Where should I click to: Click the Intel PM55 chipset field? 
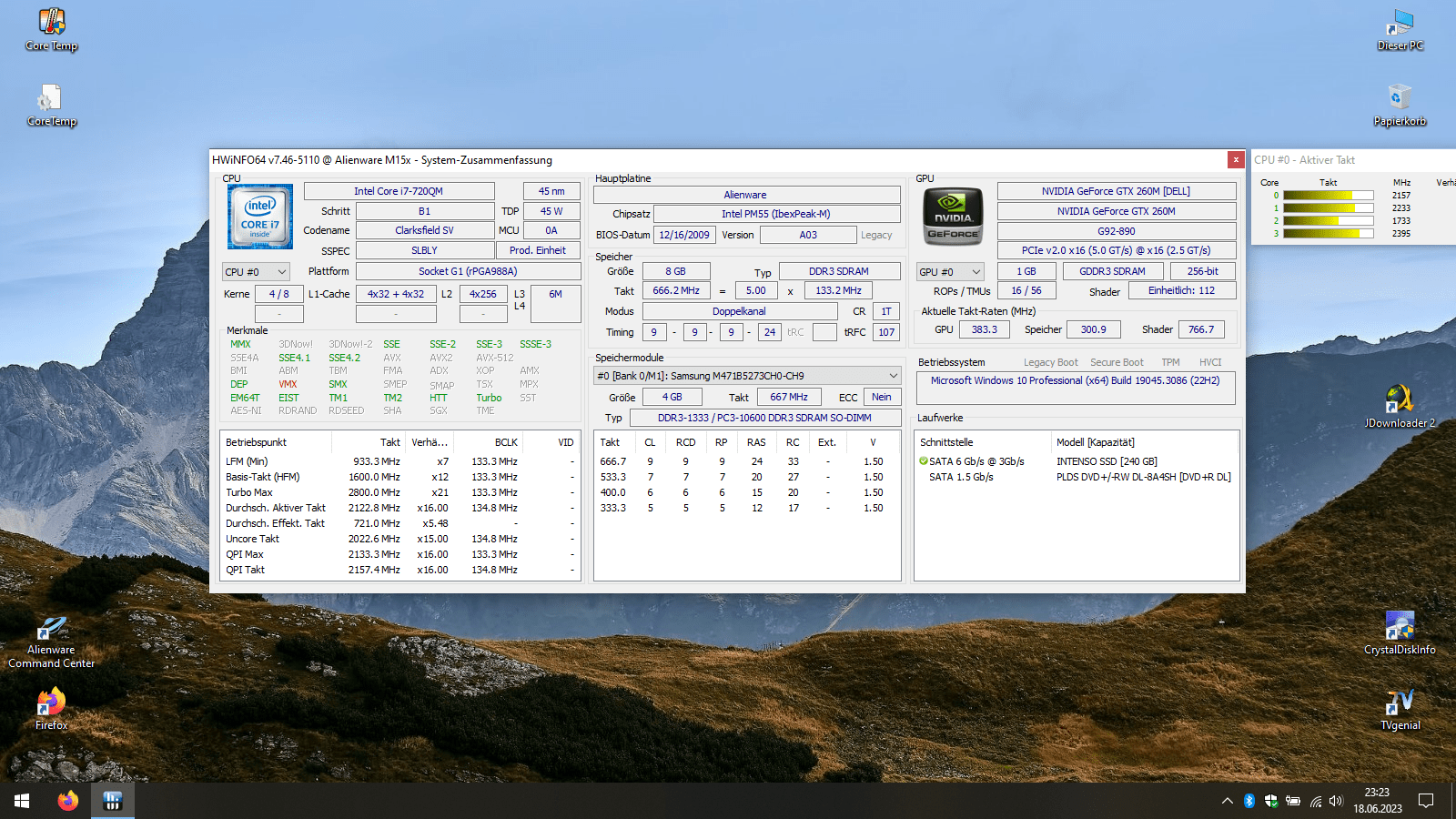(776, 214)
